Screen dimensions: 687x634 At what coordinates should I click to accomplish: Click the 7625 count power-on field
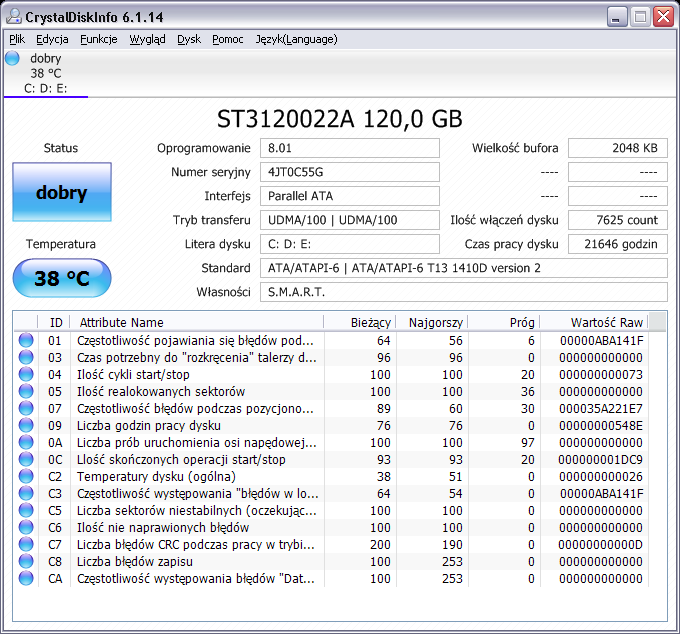click(618, 220)
